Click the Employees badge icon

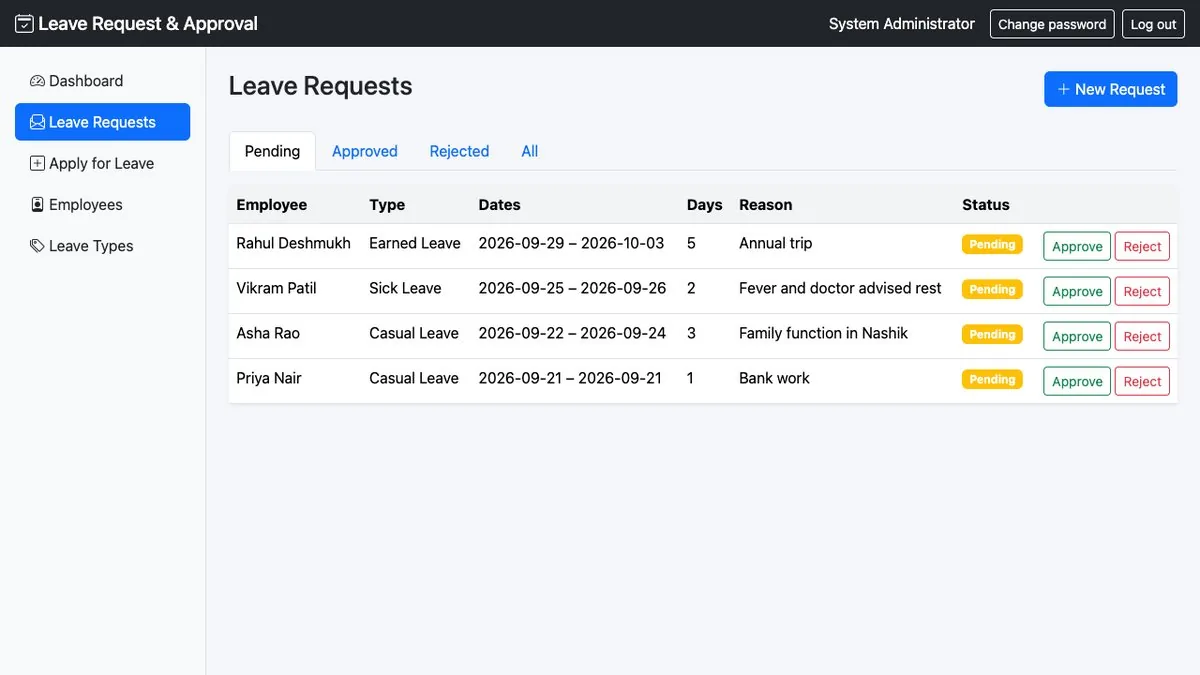point(37,204)
